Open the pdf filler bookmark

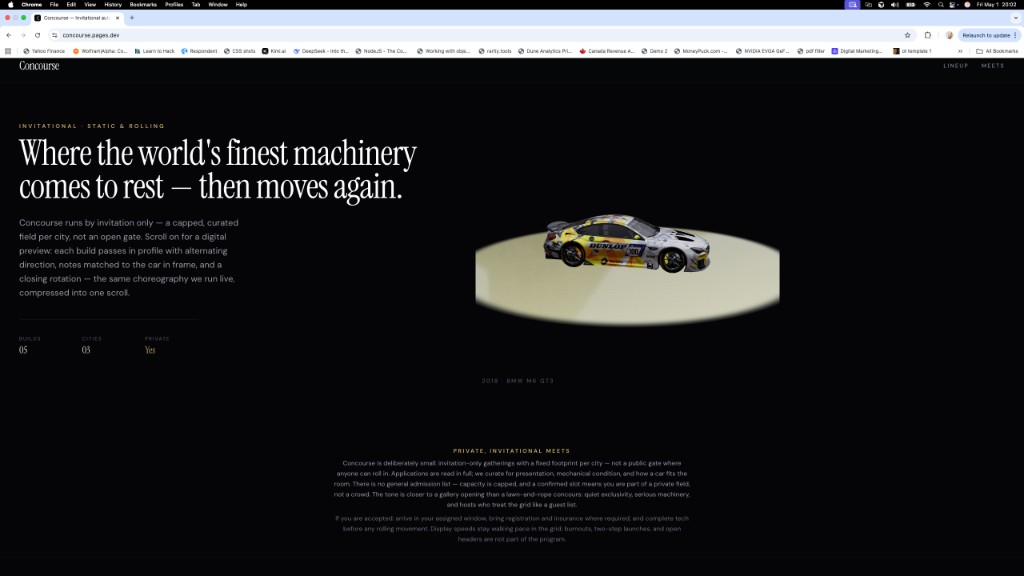[x=810, y=51]
